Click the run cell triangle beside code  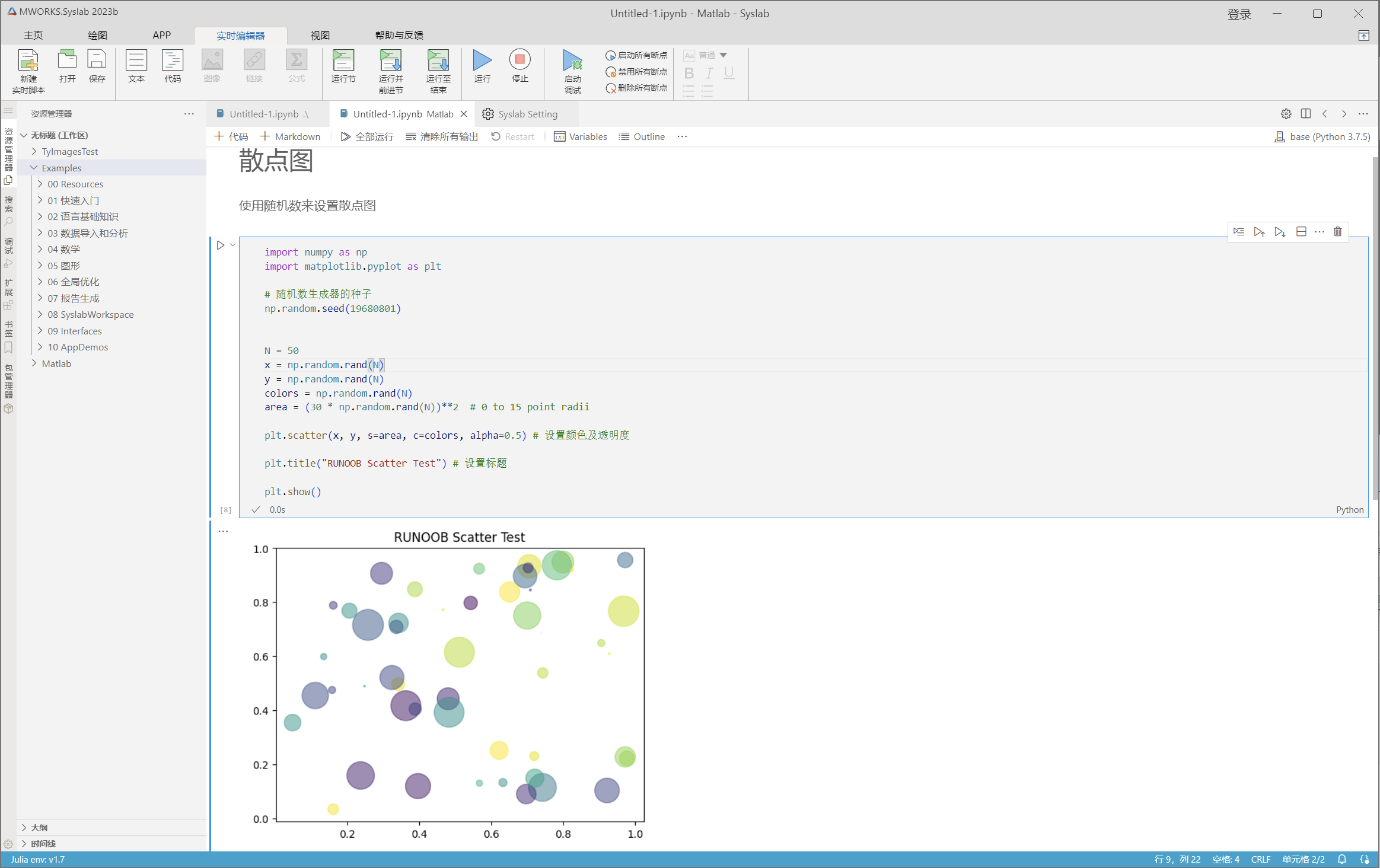point(221,245)
